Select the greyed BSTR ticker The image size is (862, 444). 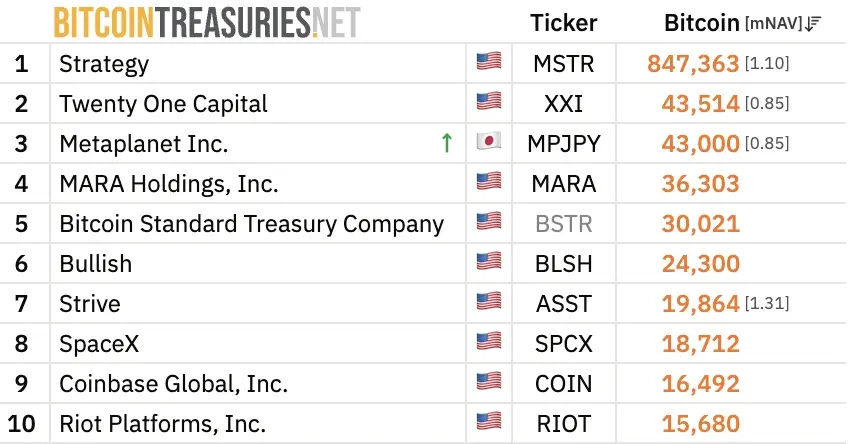point(563,224)
